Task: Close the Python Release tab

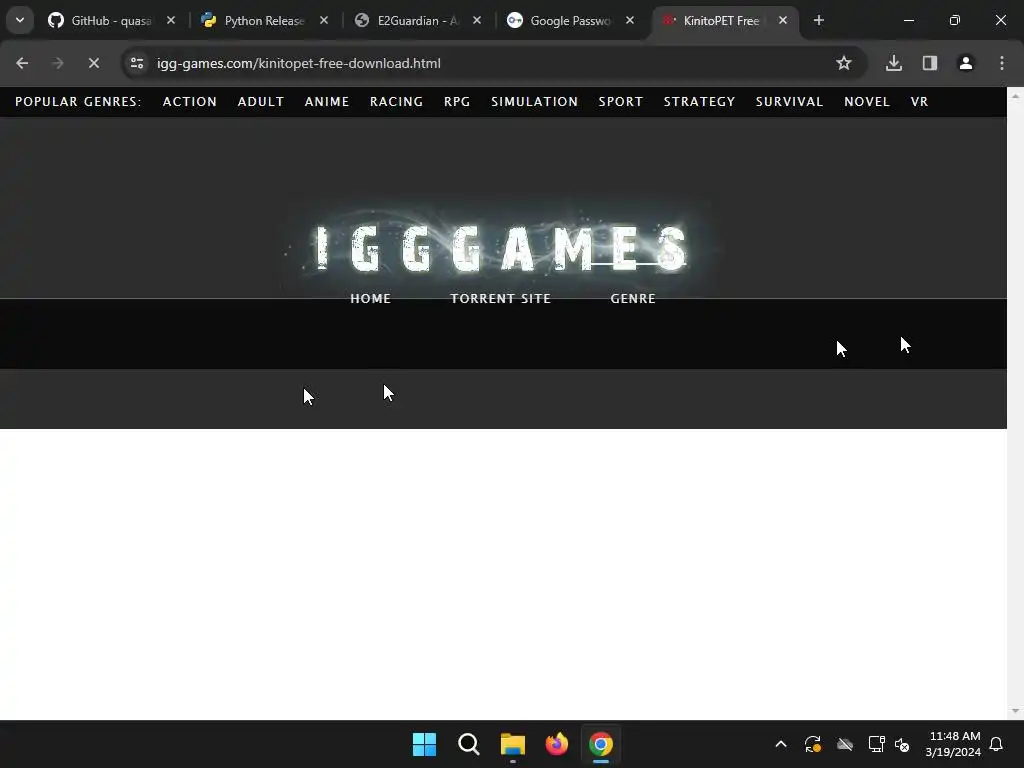Action: click(x=324, y=20)
